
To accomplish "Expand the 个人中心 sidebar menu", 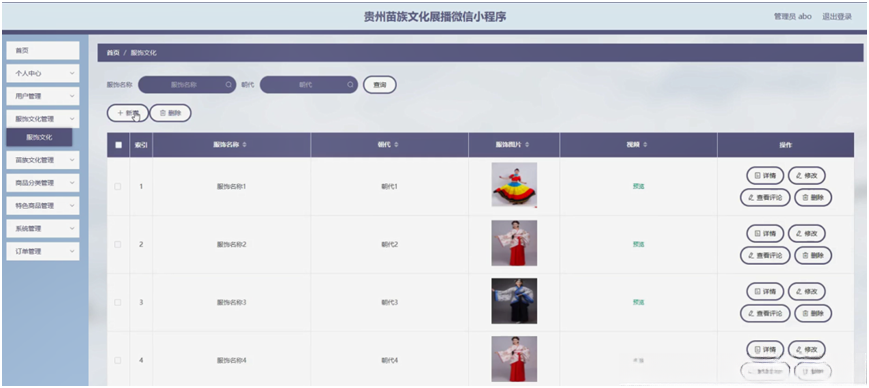I will (x=43, y=73).
